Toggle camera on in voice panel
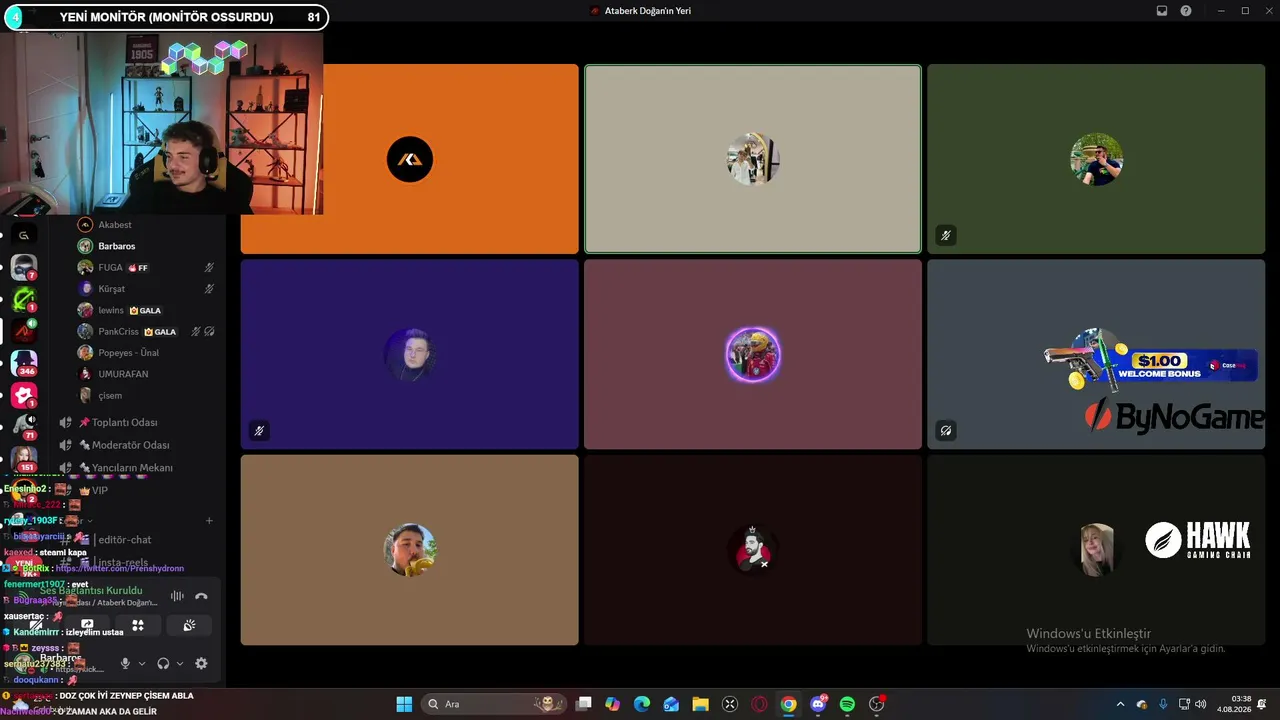The image size is (1280, 720). point(35,625)
